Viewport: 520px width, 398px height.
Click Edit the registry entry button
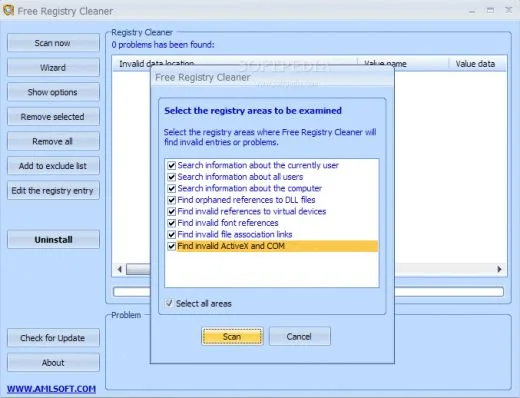pos(53,190)
